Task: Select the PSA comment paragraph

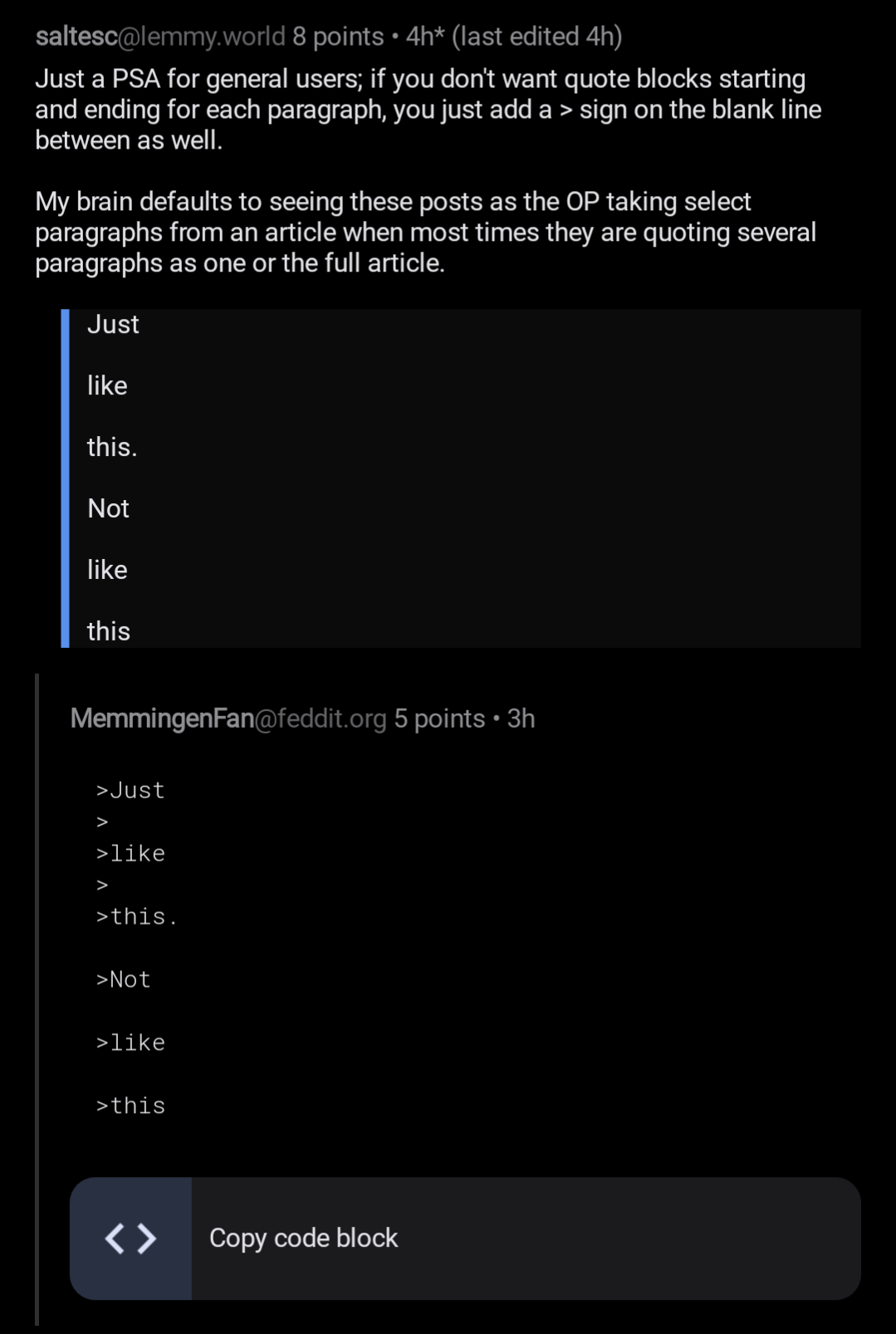Action: tap(428, 110)
